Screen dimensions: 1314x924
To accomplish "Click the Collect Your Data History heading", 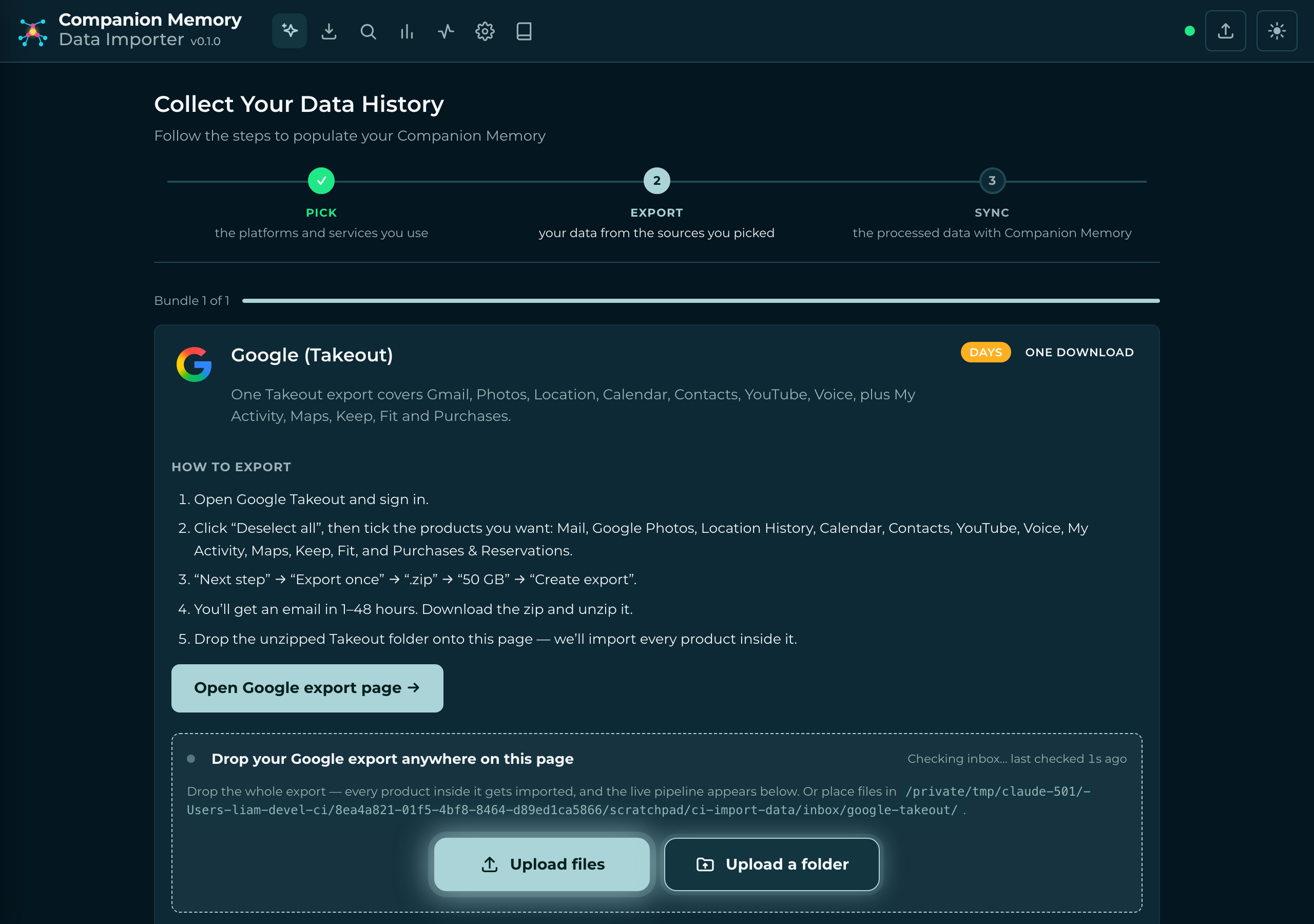I will (299, 104).
